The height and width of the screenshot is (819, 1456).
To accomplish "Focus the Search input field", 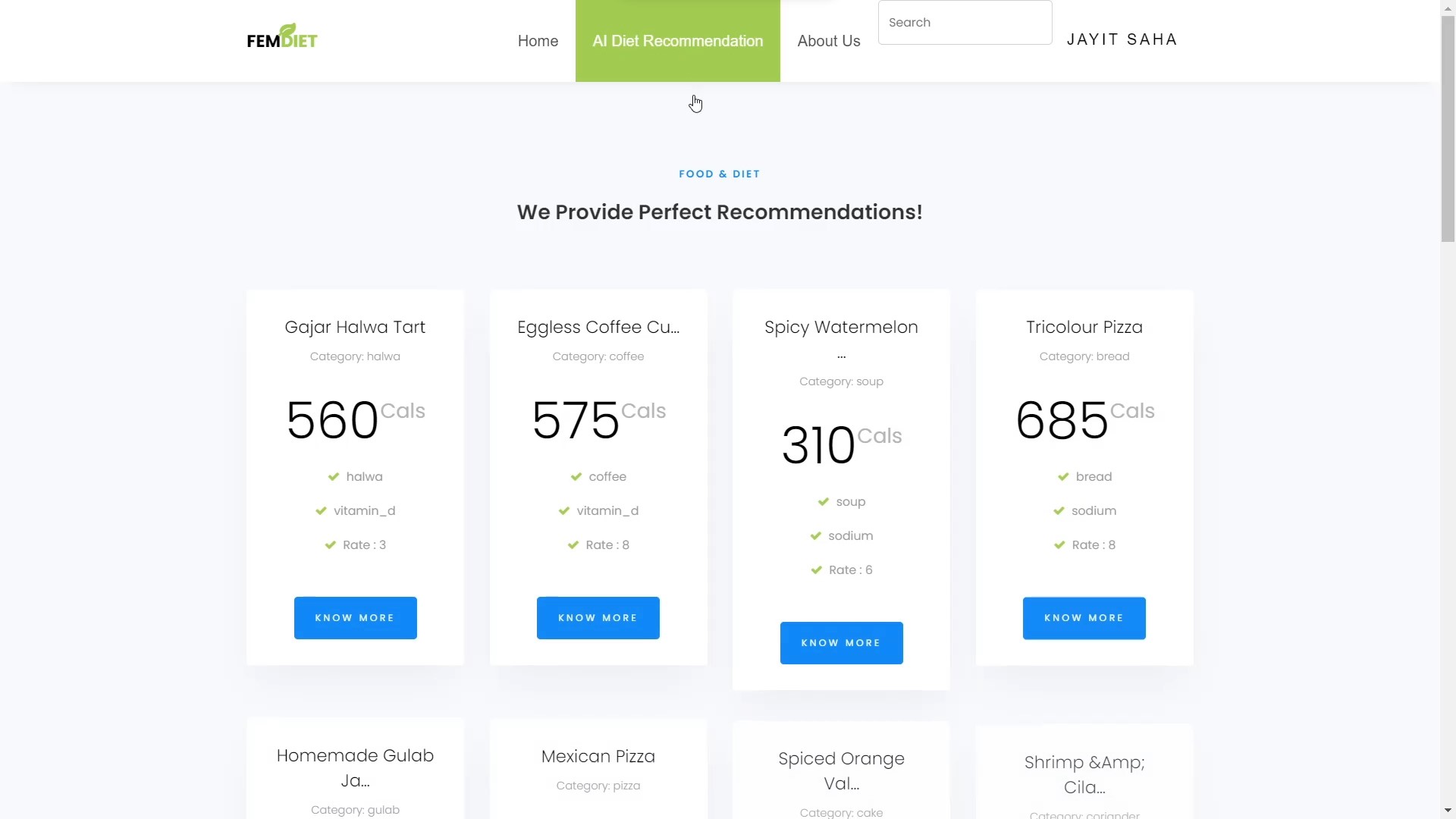I will pos(964,23).
